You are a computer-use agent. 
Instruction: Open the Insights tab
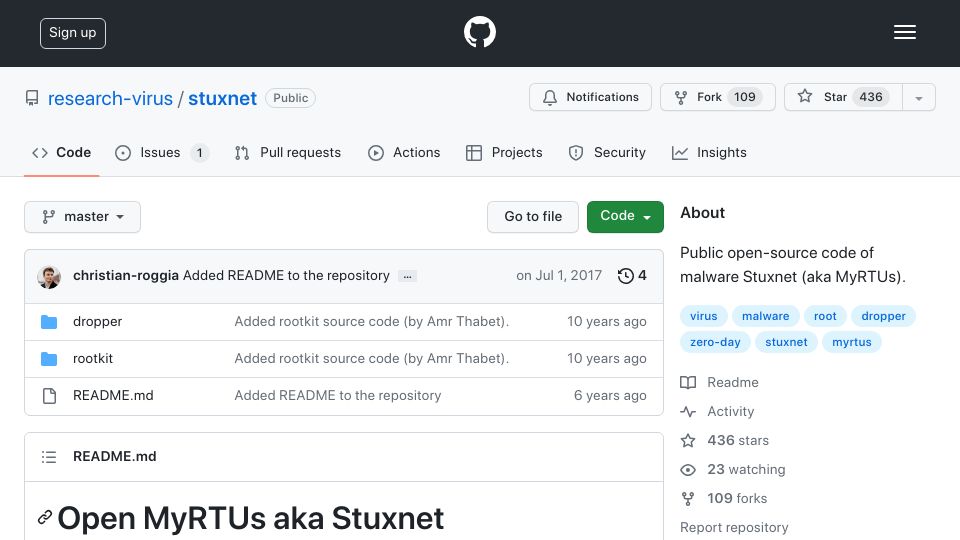pyautogui.click(x=709, y=152)
